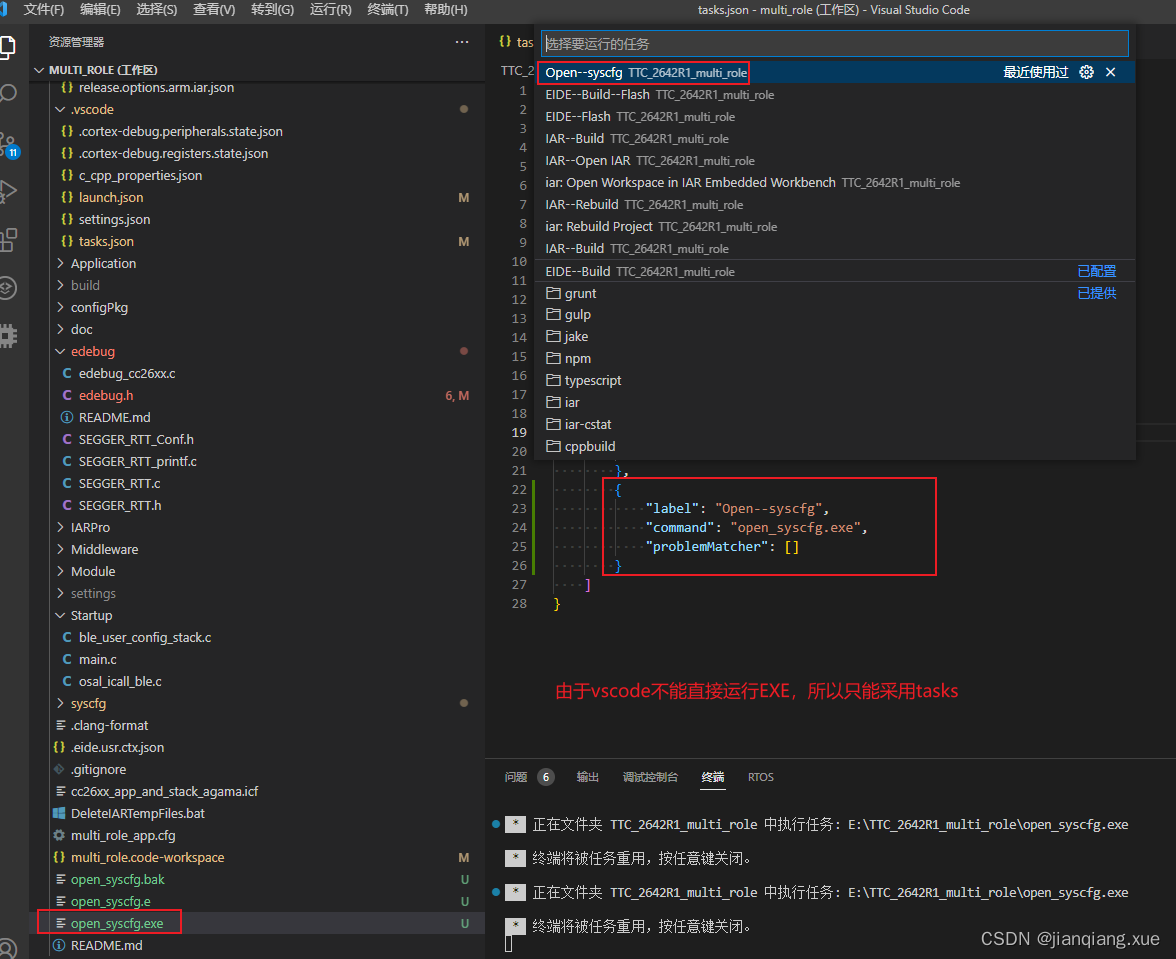Open Run and Debug view
Screen dimensions: 1176x959
coord(8,191)
